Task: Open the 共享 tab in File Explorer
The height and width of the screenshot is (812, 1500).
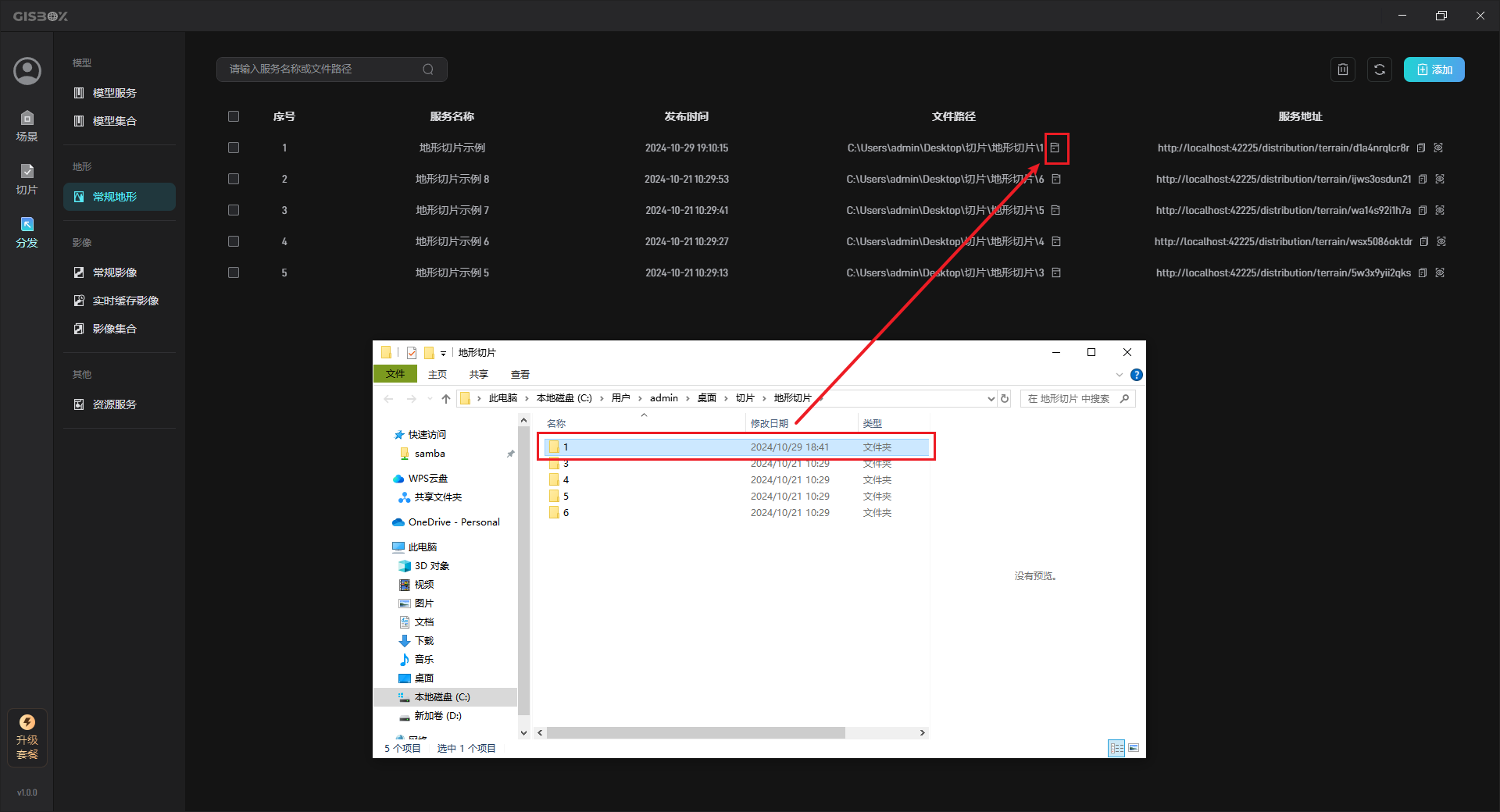Action: coord(479,375)
